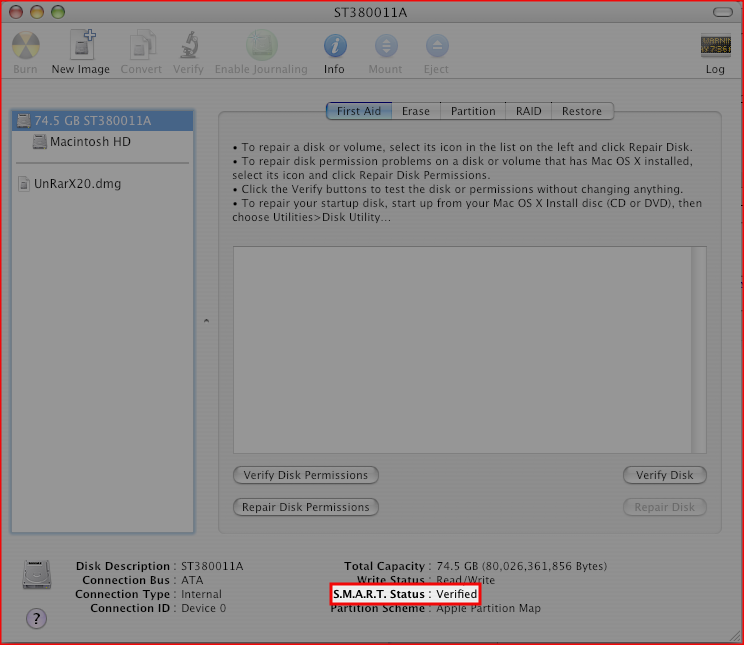
Task: Click the Total Capacity value text
Action: coord(521,566)
